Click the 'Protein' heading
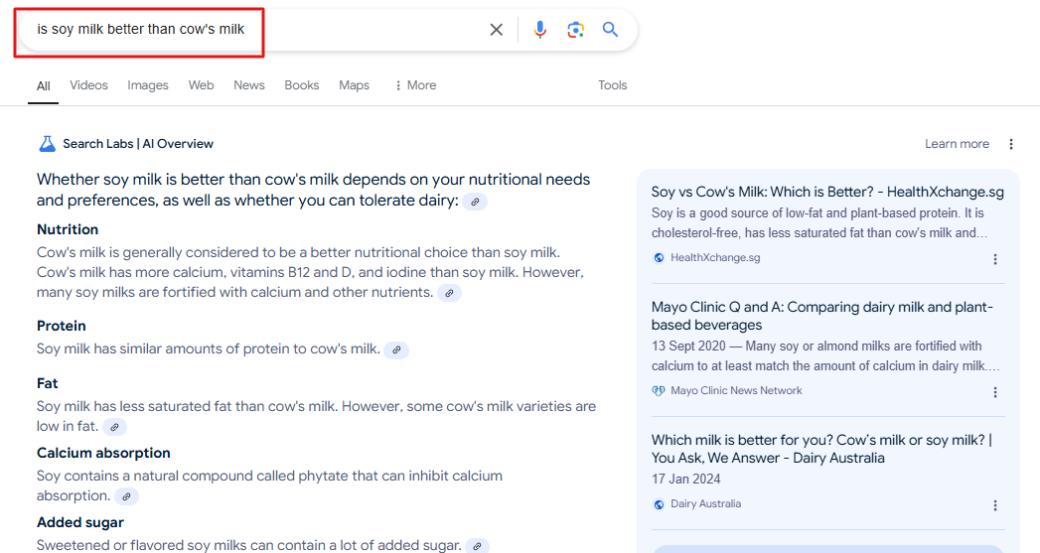Viewport: 1040px width, 553px height. tap(61, 326)
